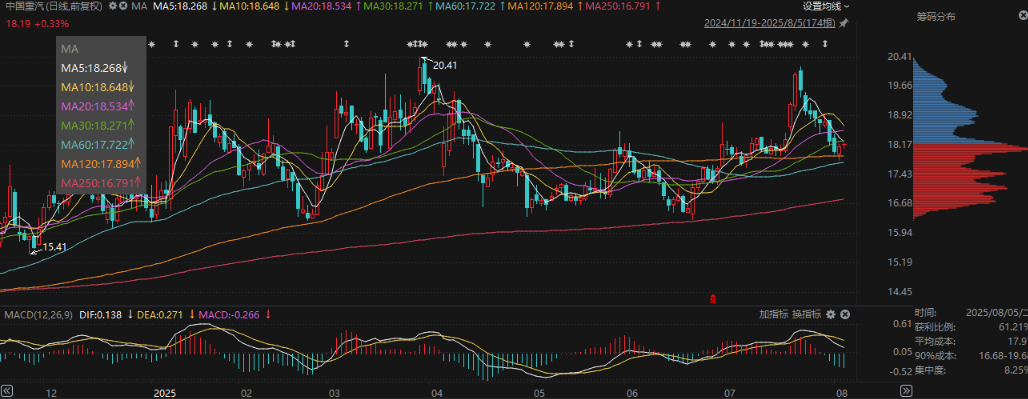
Task: Click the 90%成本 row in chip stats
Action: click(x=971, y=356)
